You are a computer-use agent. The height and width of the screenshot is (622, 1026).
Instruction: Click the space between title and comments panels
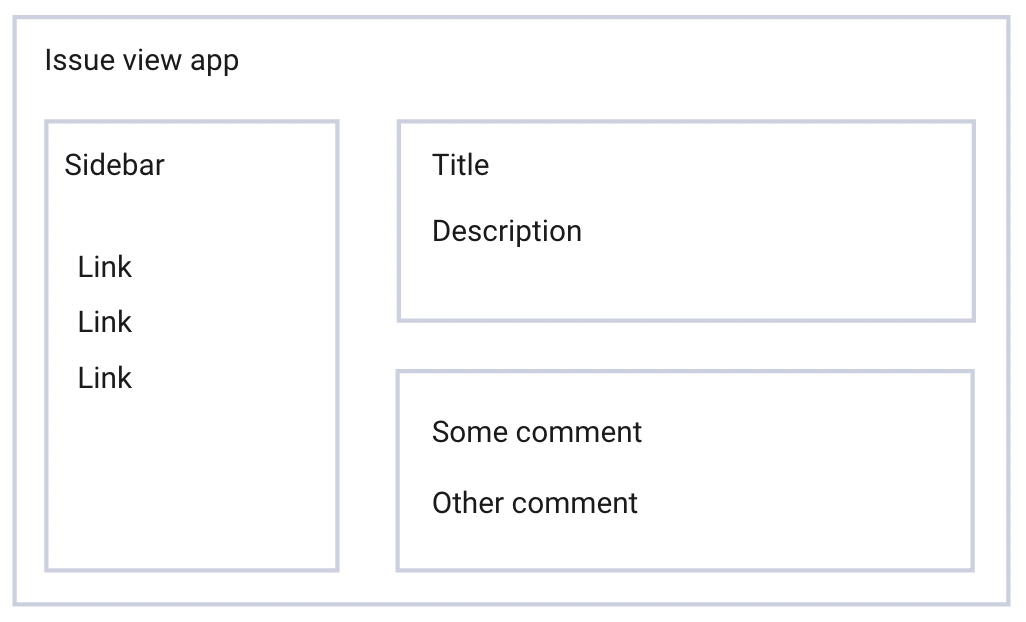(685, 346)
